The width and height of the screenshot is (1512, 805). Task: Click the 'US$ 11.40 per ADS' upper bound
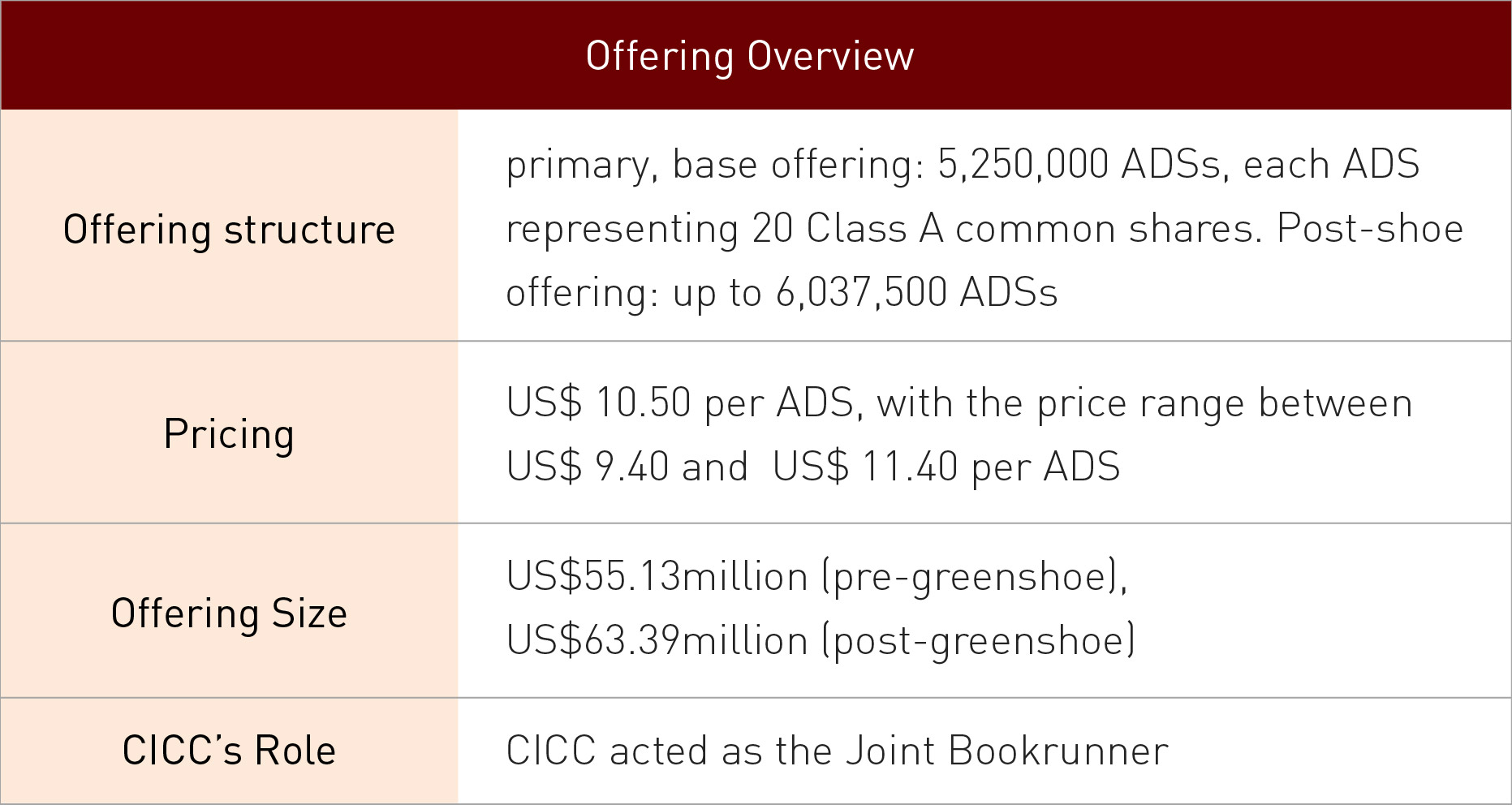click(946, 467)
